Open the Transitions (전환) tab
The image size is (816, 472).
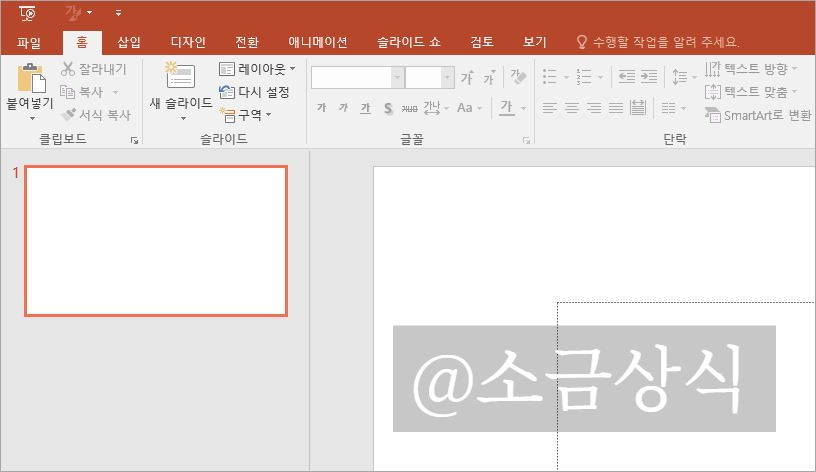pyautogui.click(x=247, y=43)
